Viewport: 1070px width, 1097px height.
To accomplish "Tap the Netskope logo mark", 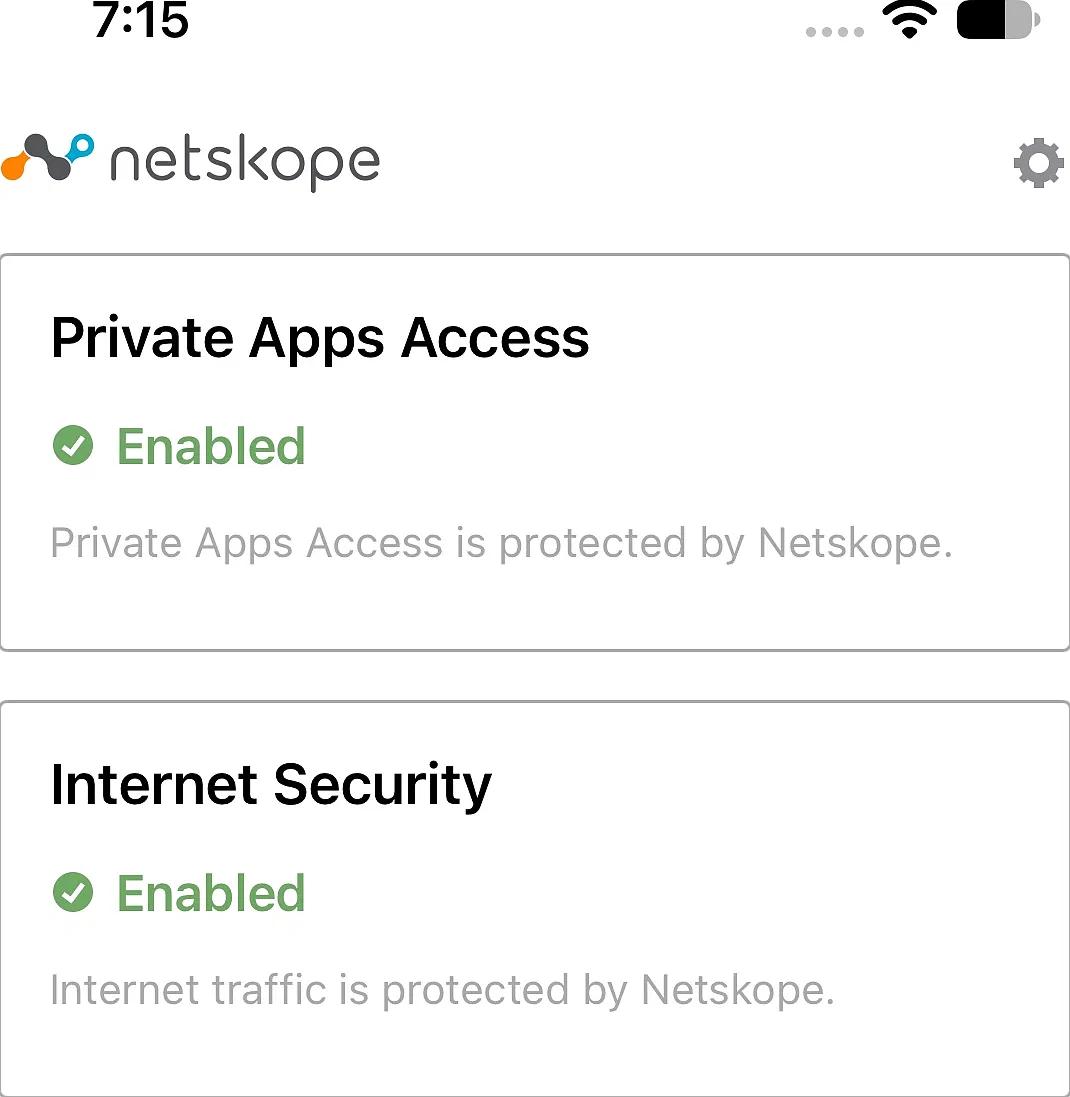I will tap(48, 157).
